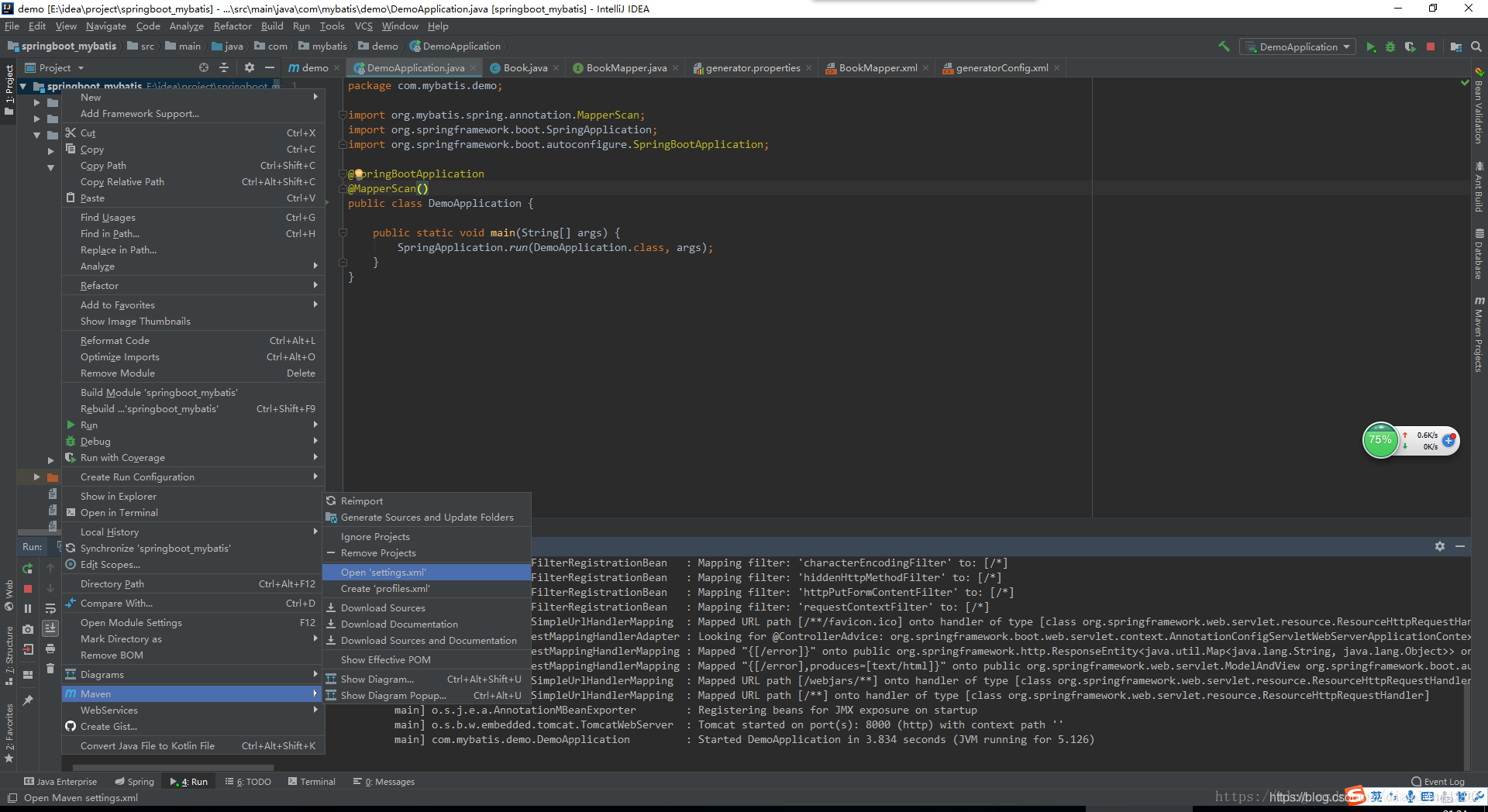The width and height of the screenshot is (1488, 812).
Task: Hide the Project tool window
Action: pyautogui.click(x=270, y=68)
